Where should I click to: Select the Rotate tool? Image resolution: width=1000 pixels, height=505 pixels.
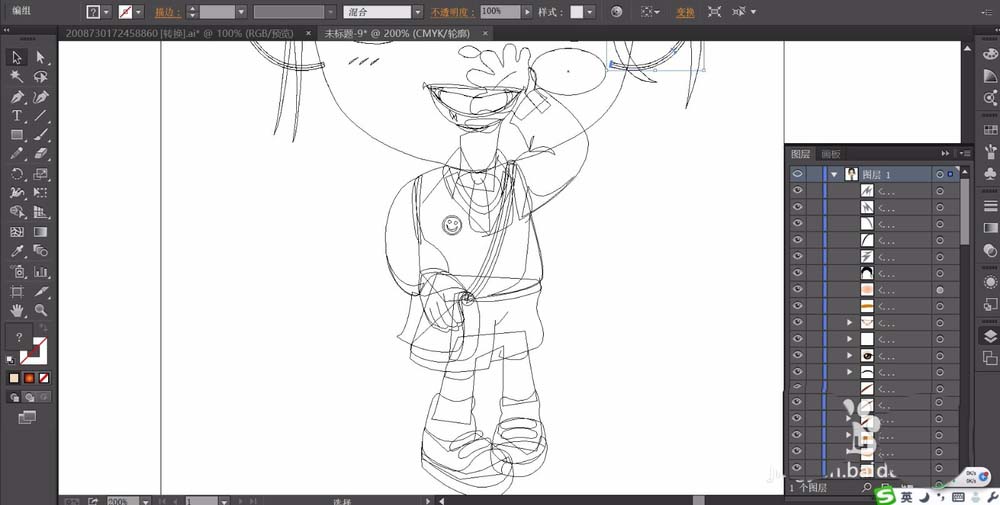[17, 173]
